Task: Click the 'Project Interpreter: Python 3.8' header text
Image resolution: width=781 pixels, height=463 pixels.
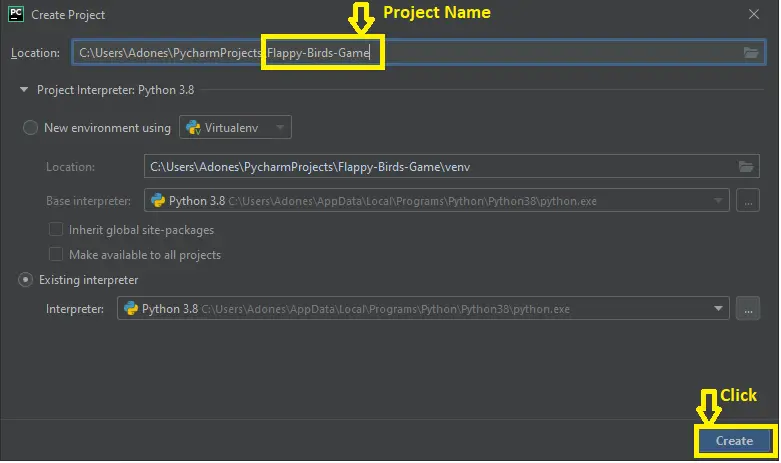Action: pyautogui.click(x=116, y=90)
